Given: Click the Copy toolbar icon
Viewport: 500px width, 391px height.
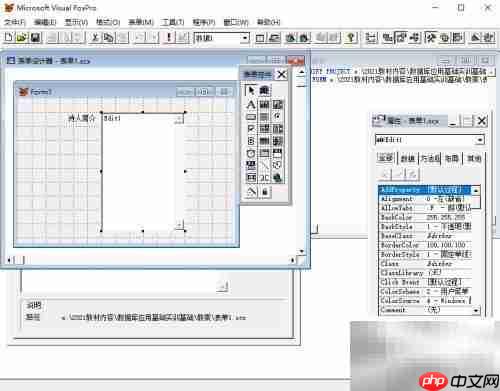Looking at the screenshot, I should click(108, 37).
